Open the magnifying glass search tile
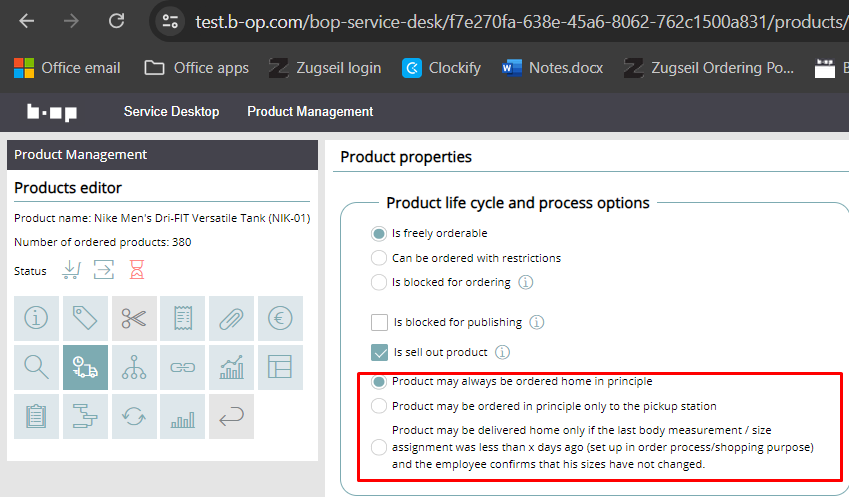Viewport: 849px width, 497px height. [36, 368]
